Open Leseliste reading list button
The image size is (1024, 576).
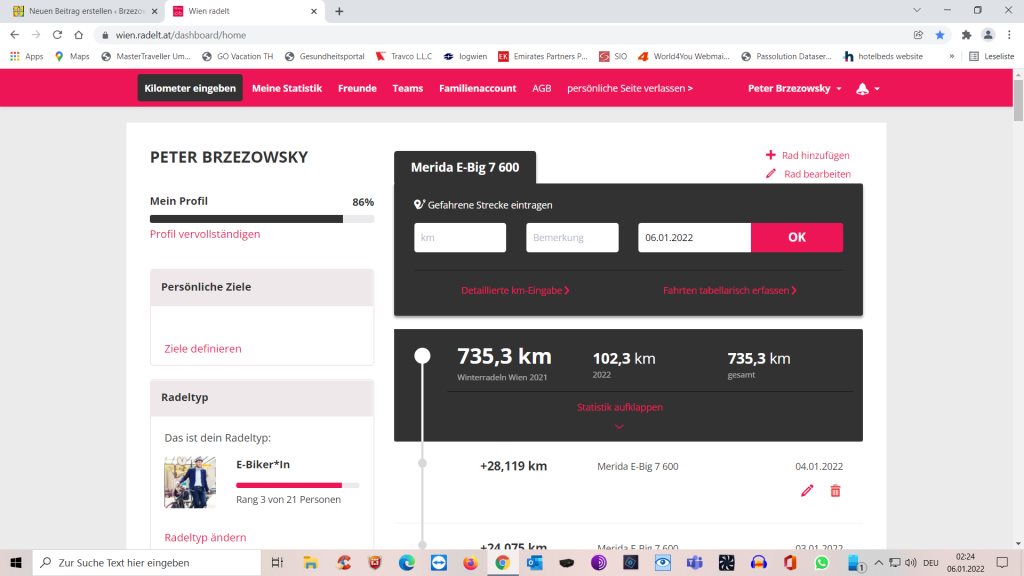coord(992,56)
